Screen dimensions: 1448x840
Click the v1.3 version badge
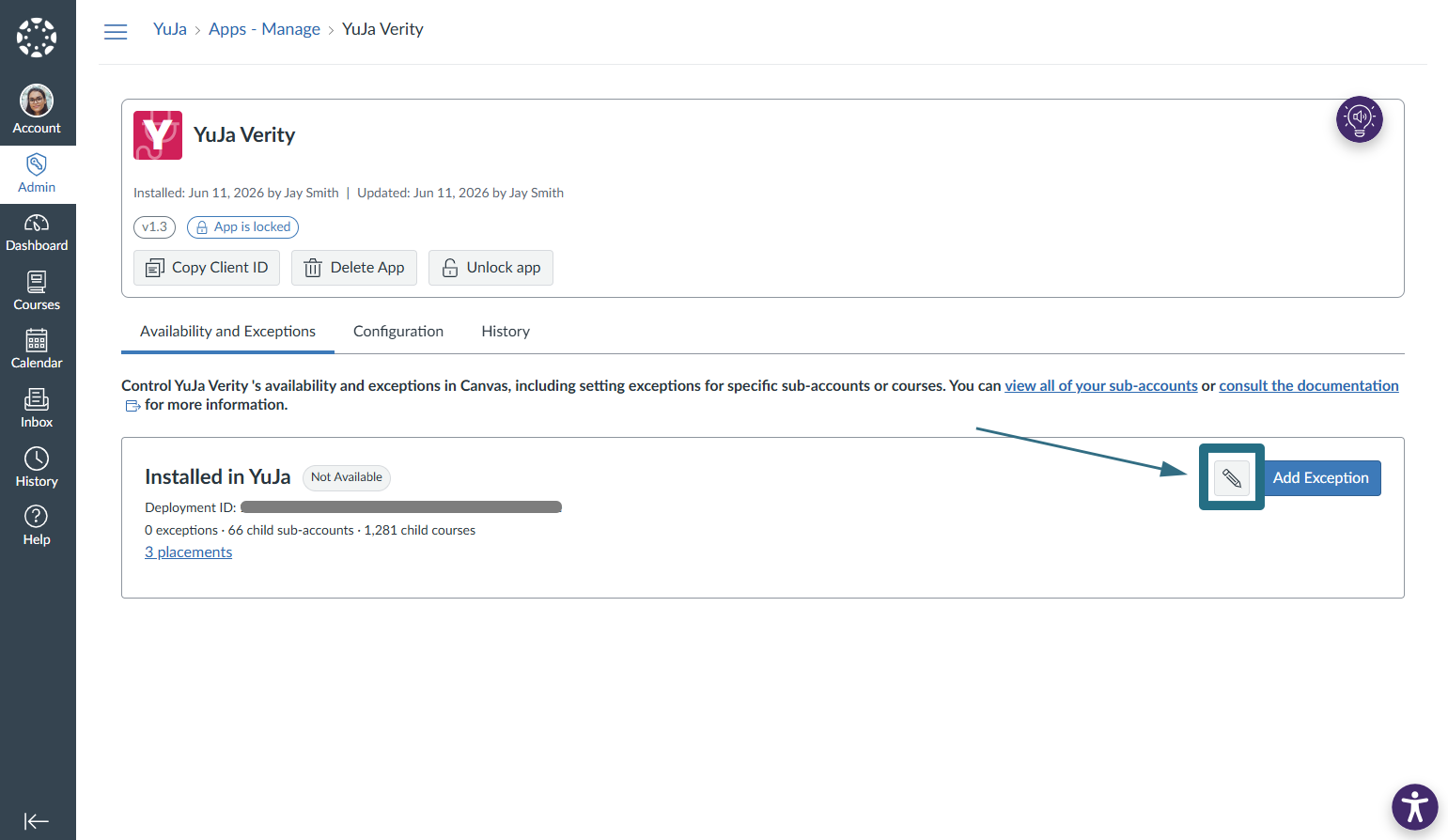click(x=154, y=227)
